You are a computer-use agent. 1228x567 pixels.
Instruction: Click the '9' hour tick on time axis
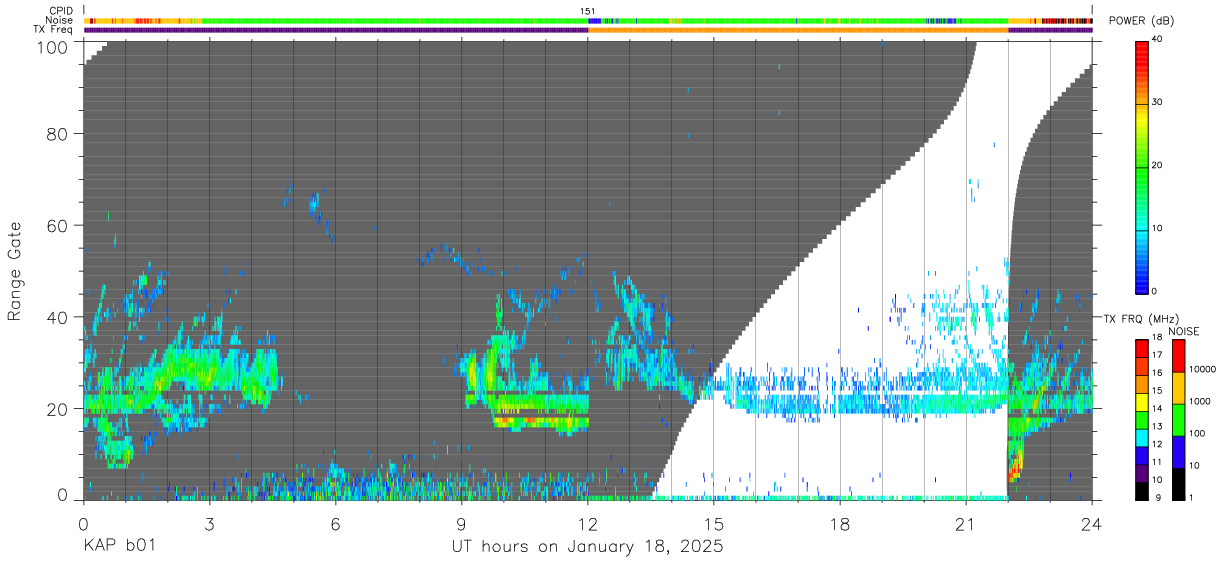462,525
